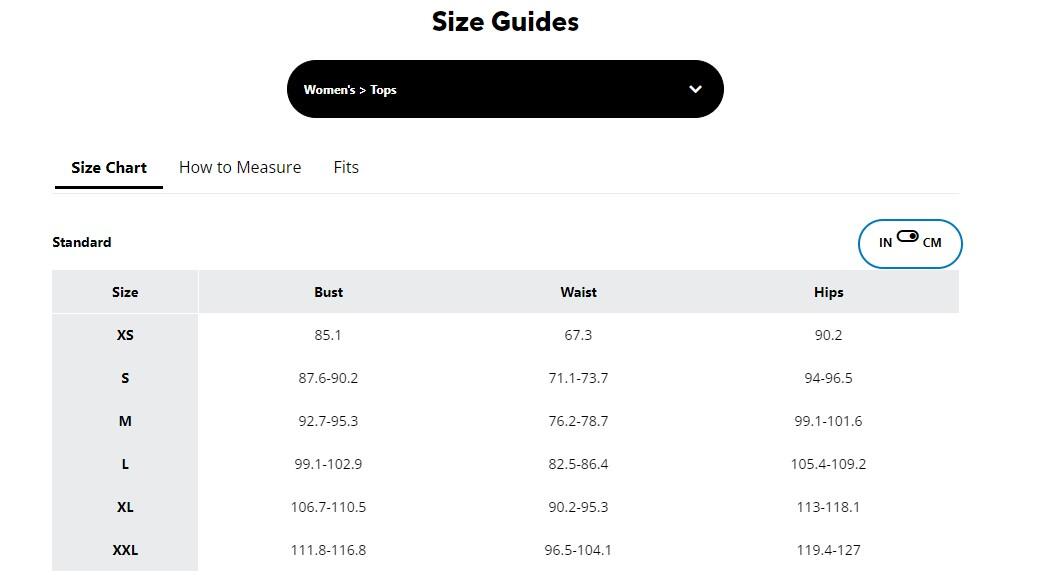Click the L hips value 105.4-109.2
This screenshot has width=1051, height=575.
828,464
